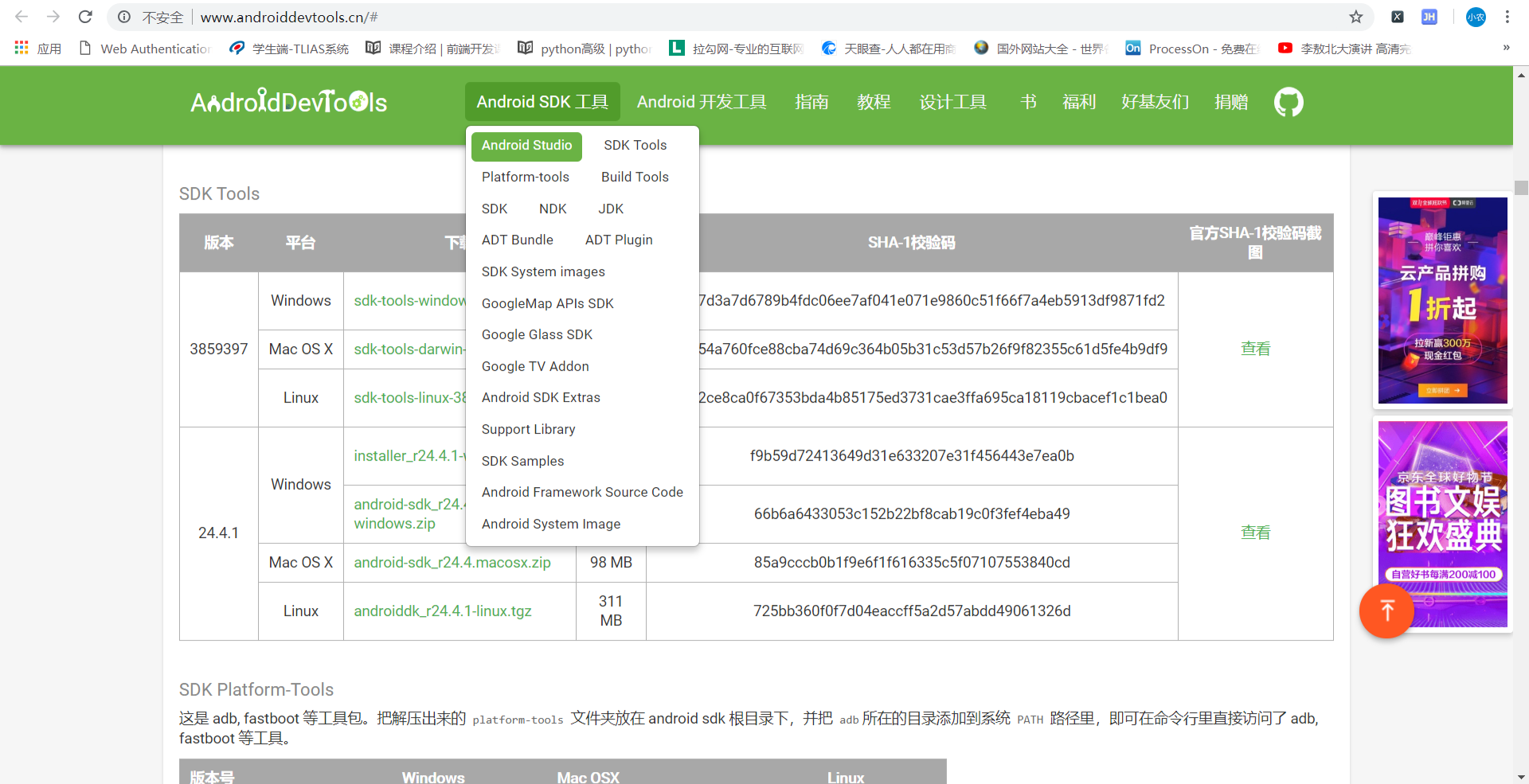
Task: Bookmark this page with star icon
Action: [1356, 17]
